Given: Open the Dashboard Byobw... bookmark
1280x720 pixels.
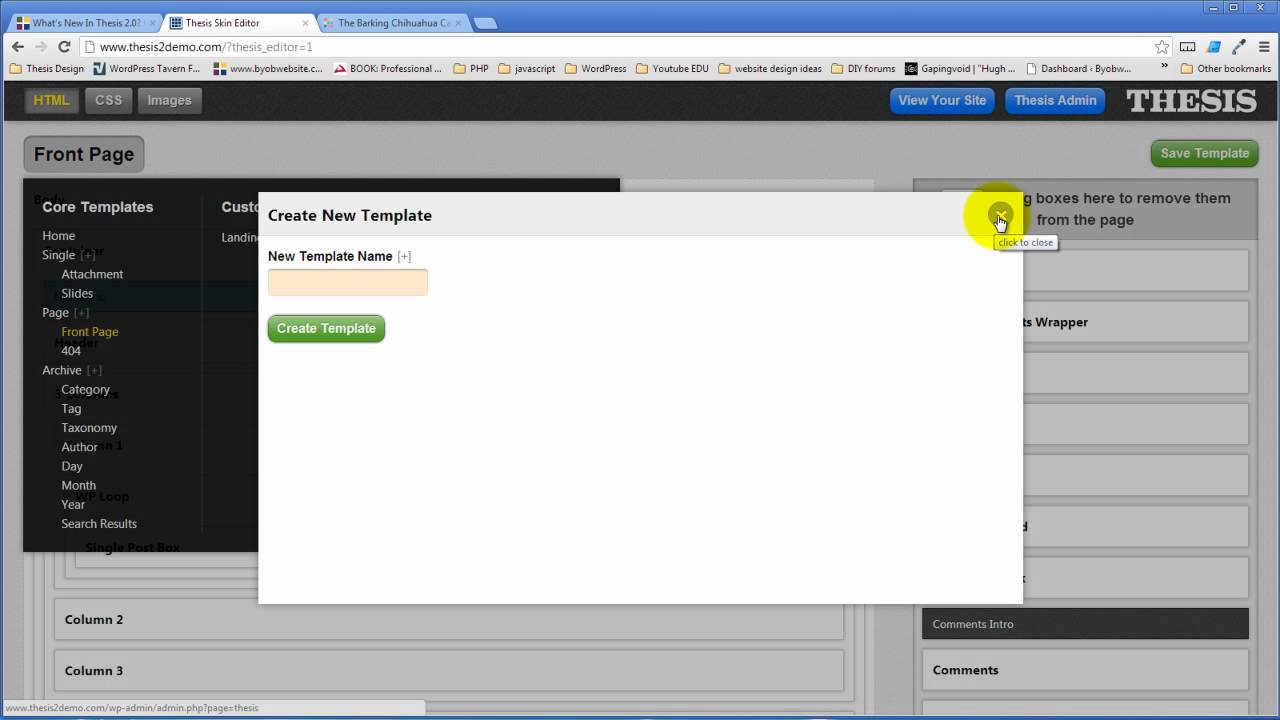Looking at the screenshot, I should tap(1078, 69).
